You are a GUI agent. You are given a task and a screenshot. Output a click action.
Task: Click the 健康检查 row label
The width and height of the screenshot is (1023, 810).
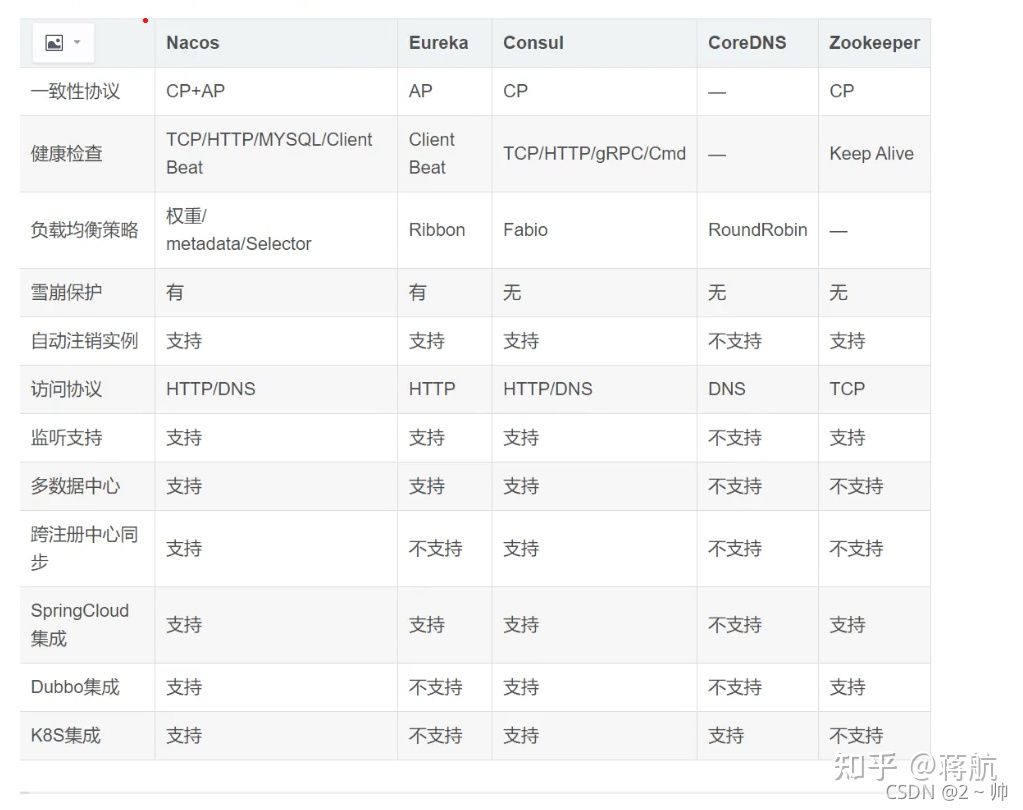[66, 154]
